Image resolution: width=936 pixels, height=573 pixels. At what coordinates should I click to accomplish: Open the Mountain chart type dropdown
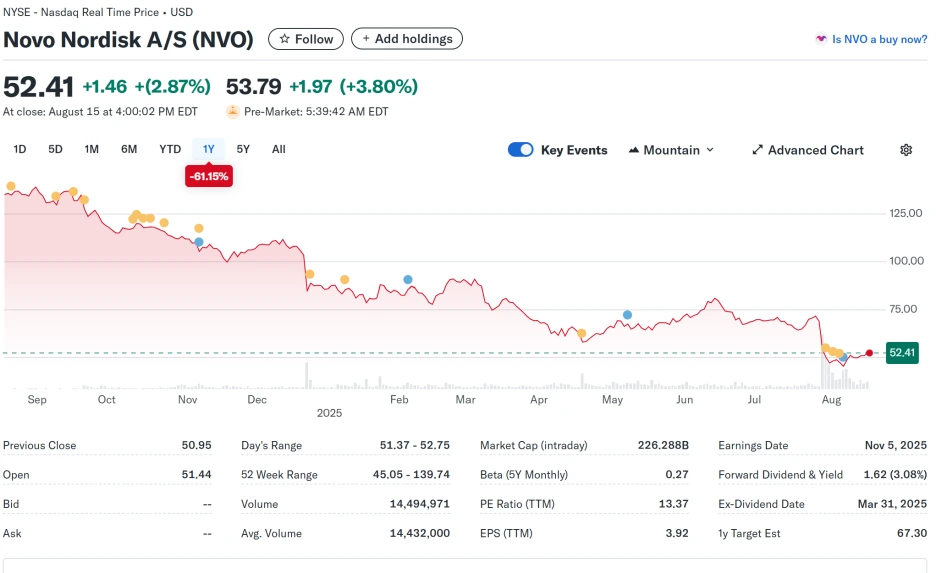[x=672, y=150]
